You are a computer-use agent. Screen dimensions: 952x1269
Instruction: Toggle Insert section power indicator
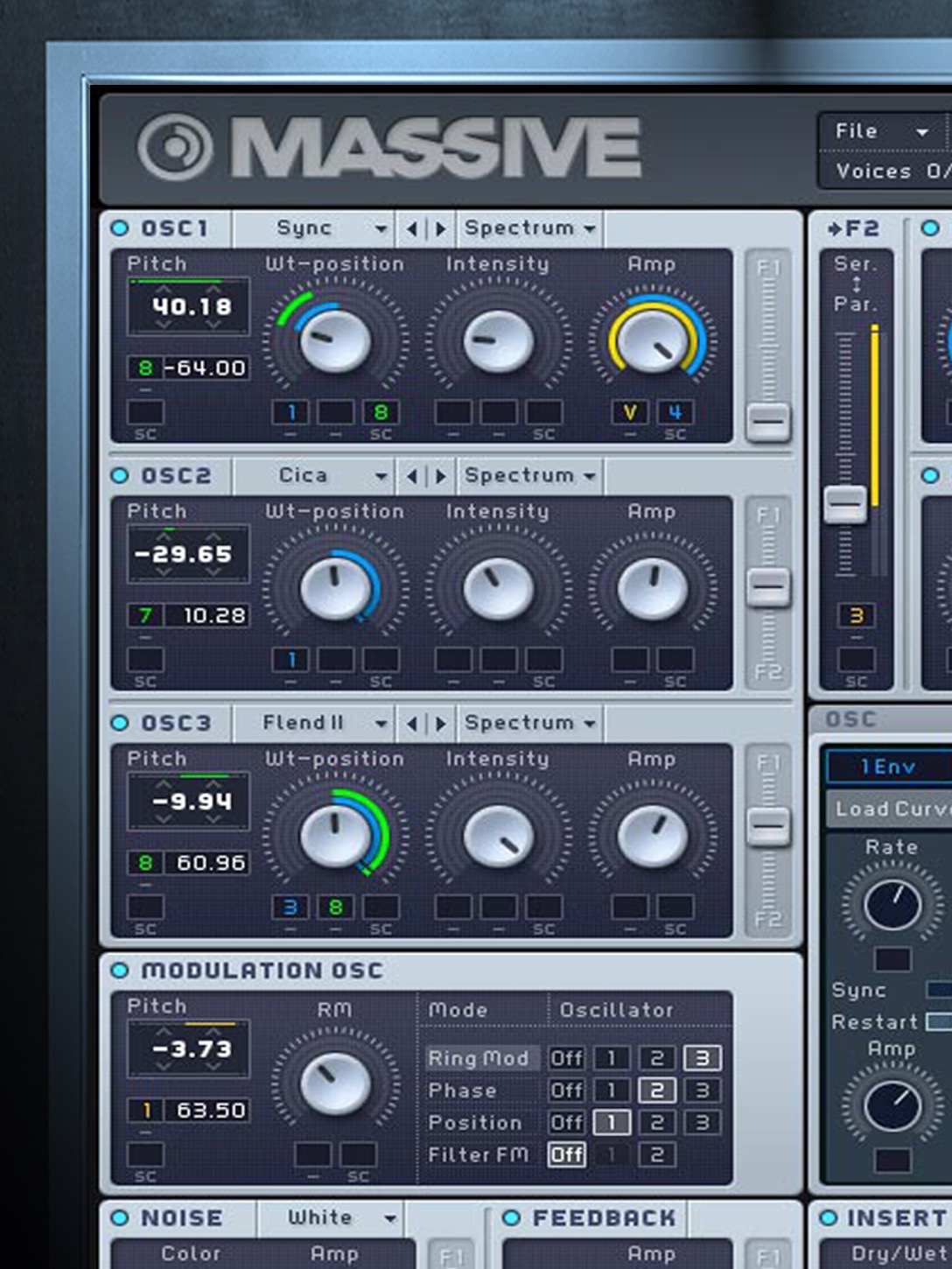(828, 1217)
